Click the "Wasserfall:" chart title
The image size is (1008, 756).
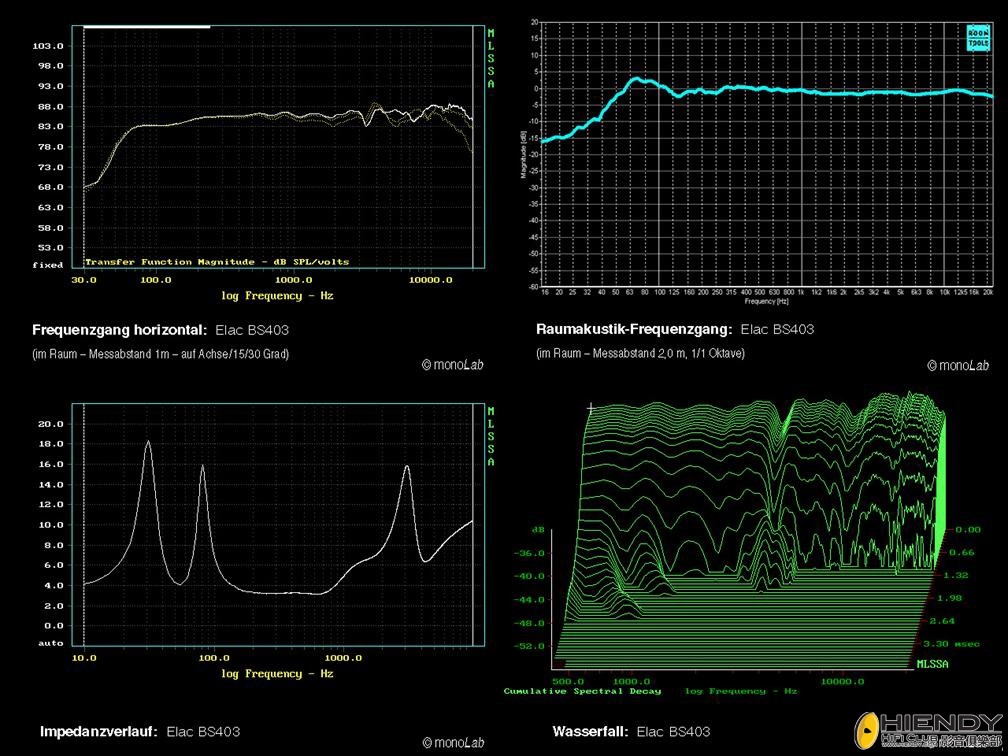click(590, 732)
